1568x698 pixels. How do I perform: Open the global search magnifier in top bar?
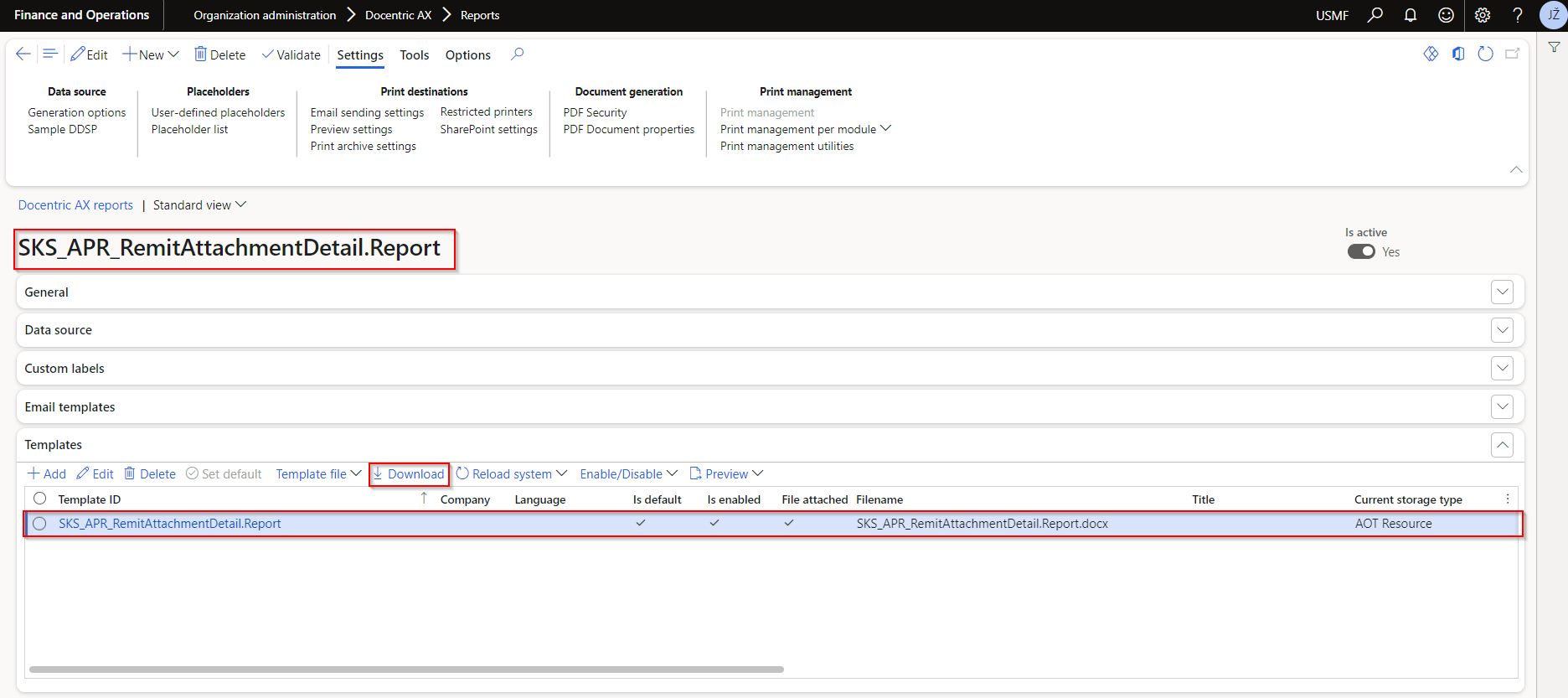pyautogui.click(x=1375, y=15)
